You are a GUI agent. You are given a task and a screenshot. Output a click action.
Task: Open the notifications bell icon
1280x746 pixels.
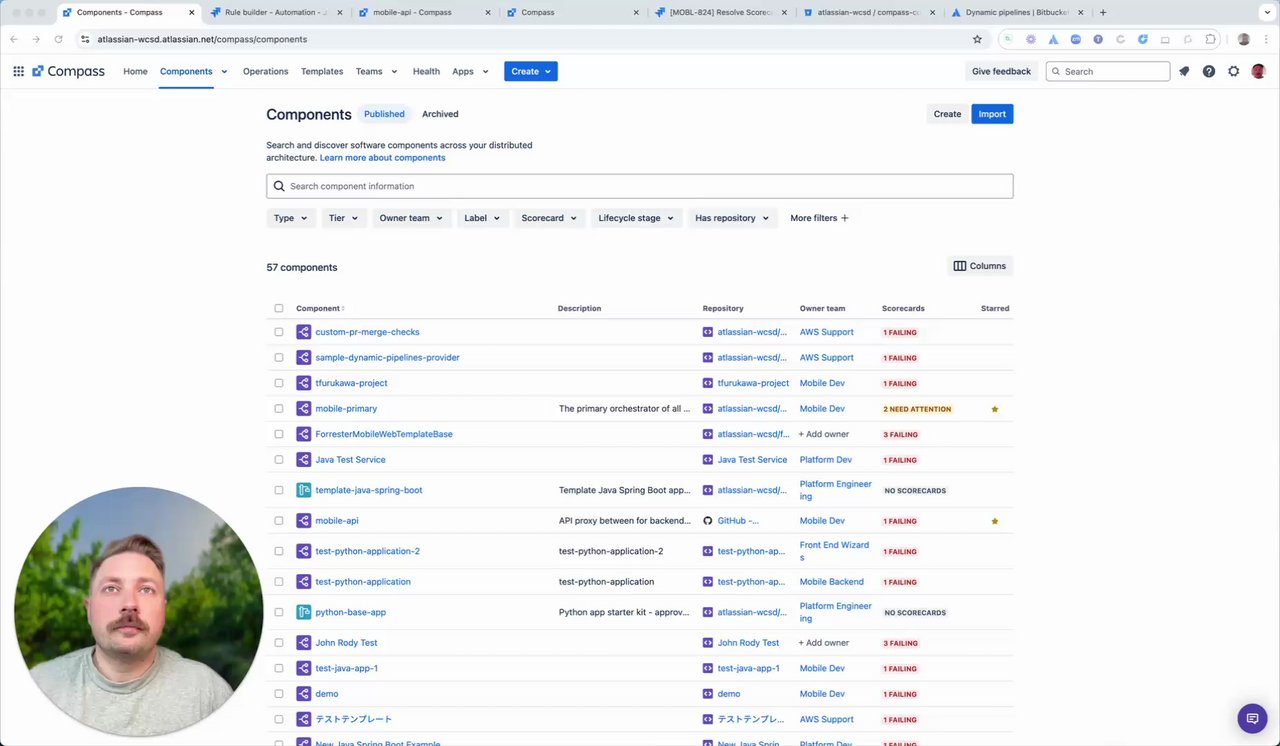(1184, 71)
